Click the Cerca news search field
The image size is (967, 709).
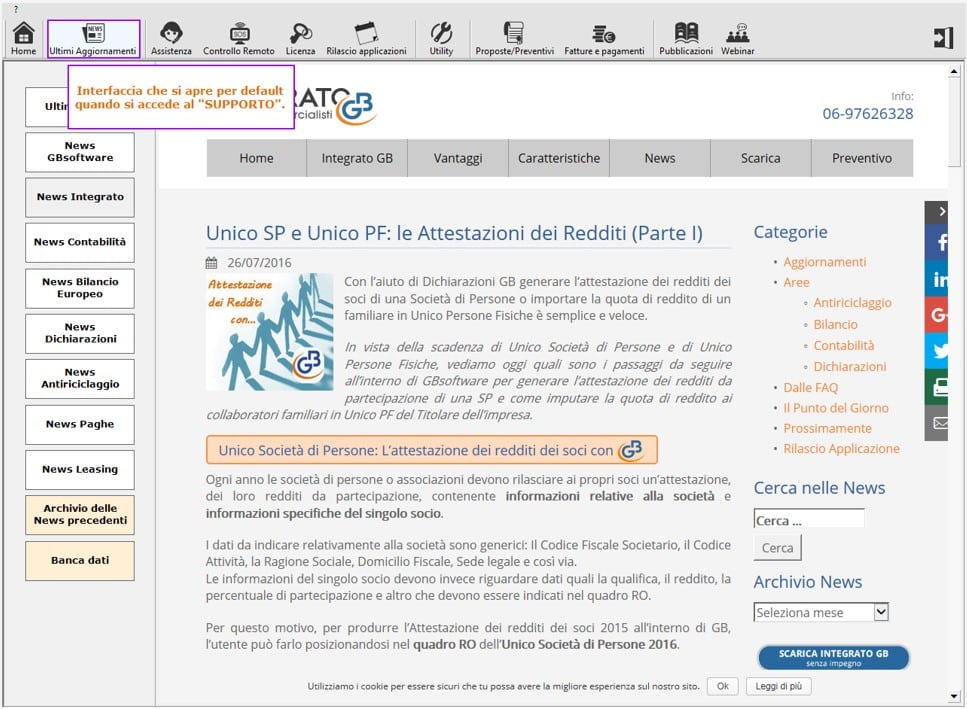809,520
